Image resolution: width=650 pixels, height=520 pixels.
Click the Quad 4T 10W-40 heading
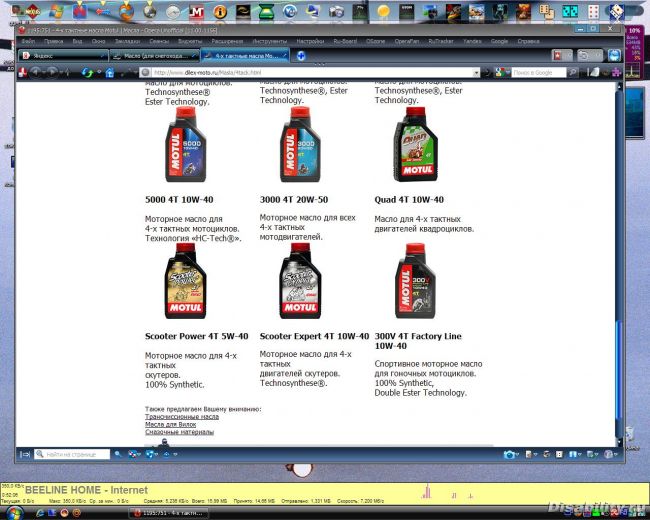pos(409,199)
